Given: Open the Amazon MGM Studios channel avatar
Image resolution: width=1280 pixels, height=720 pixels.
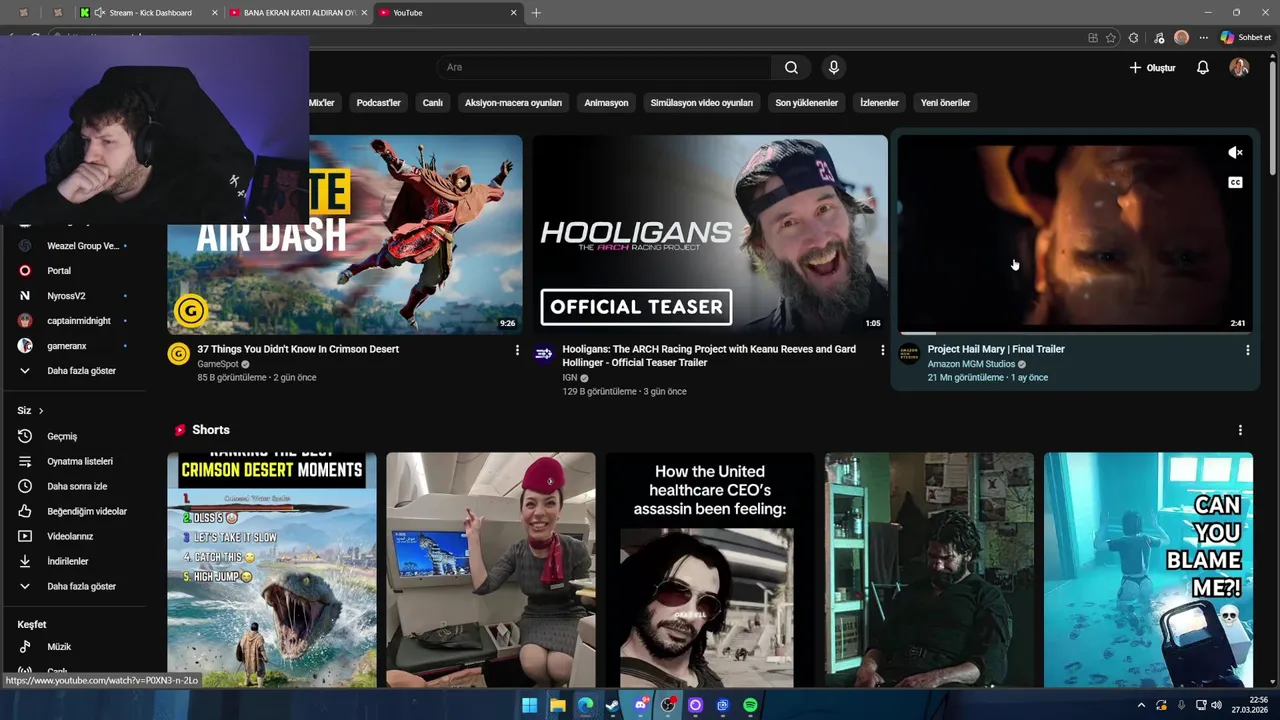Looking at the screenshot, I should (909, 354).
